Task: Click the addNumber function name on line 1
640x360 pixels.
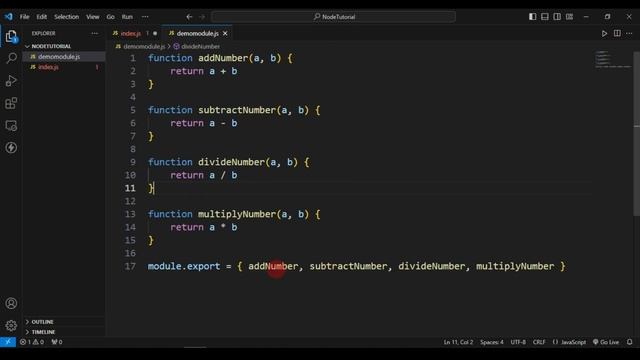Action: pyautogui.click(x=223, y=58)
